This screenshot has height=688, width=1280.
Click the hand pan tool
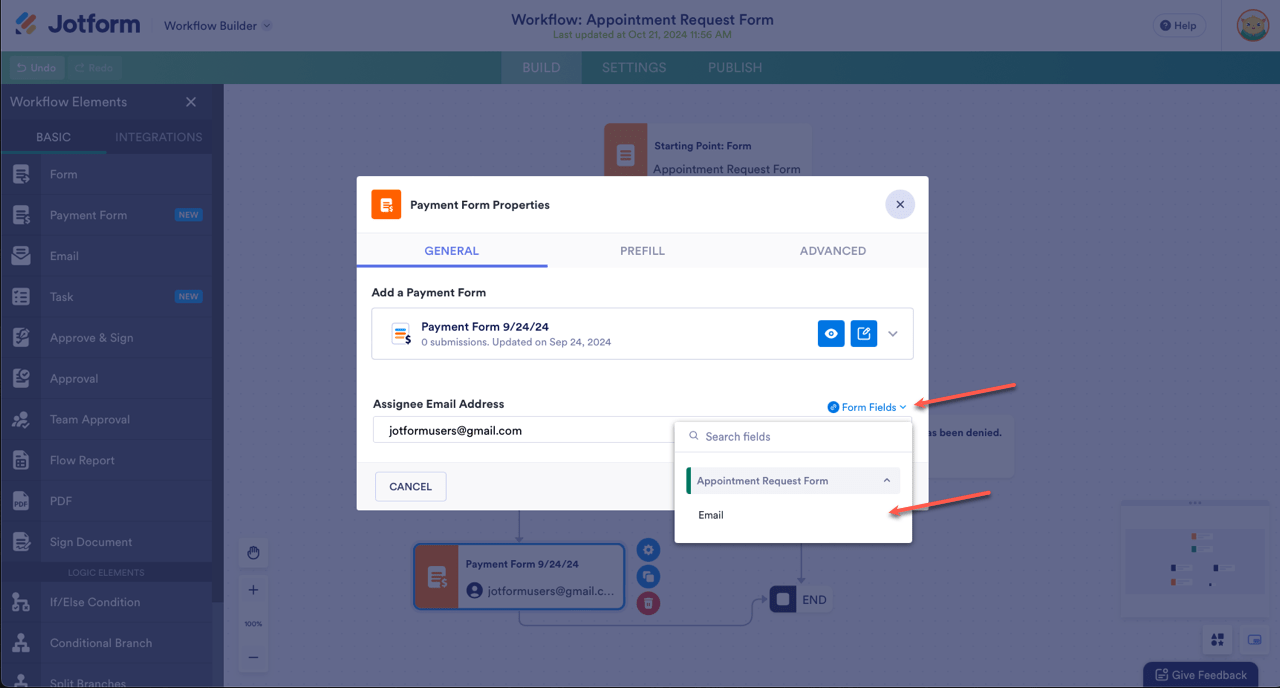click(253, 553)
